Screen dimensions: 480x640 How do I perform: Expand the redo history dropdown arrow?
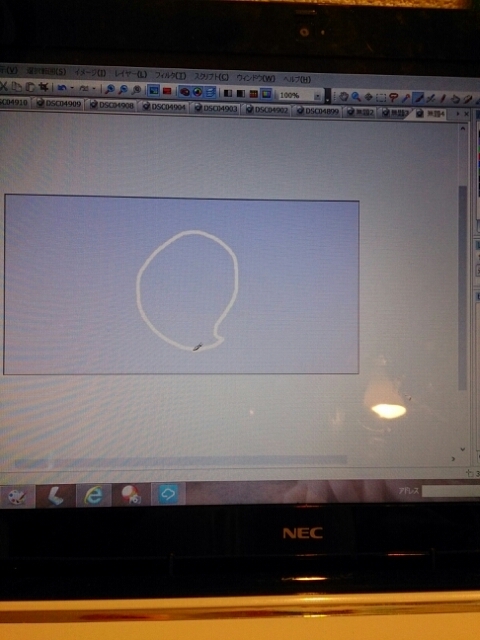94,89
